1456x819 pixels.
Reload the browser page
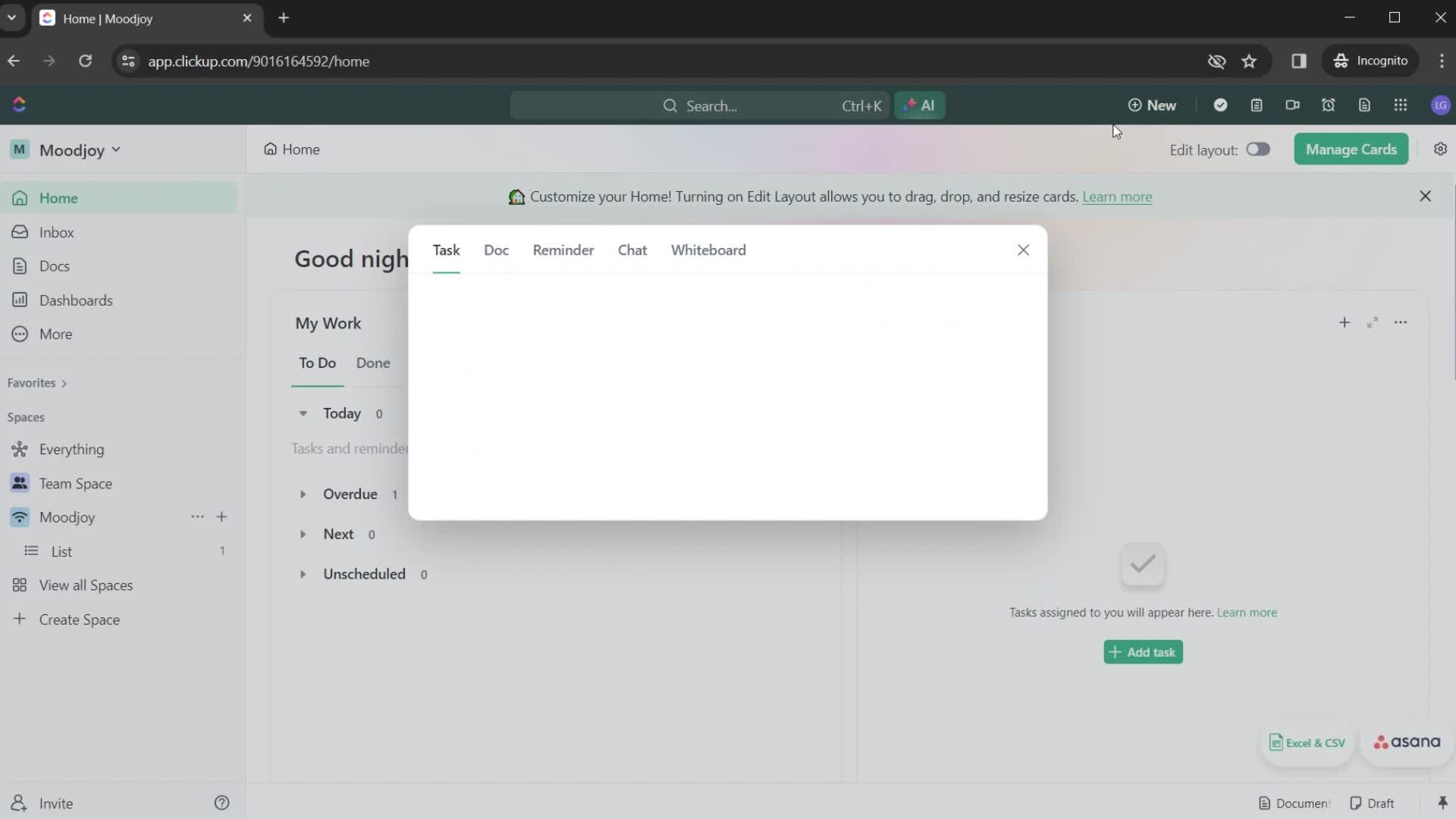point(85,61)
